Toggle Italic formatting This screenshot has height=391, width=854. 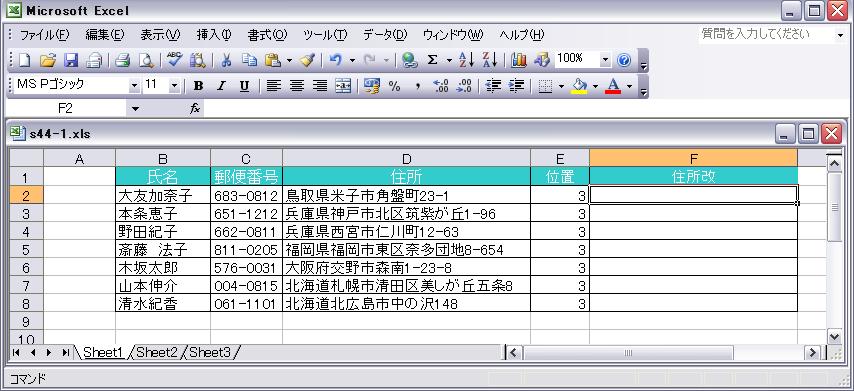click(x=221, y=86)
